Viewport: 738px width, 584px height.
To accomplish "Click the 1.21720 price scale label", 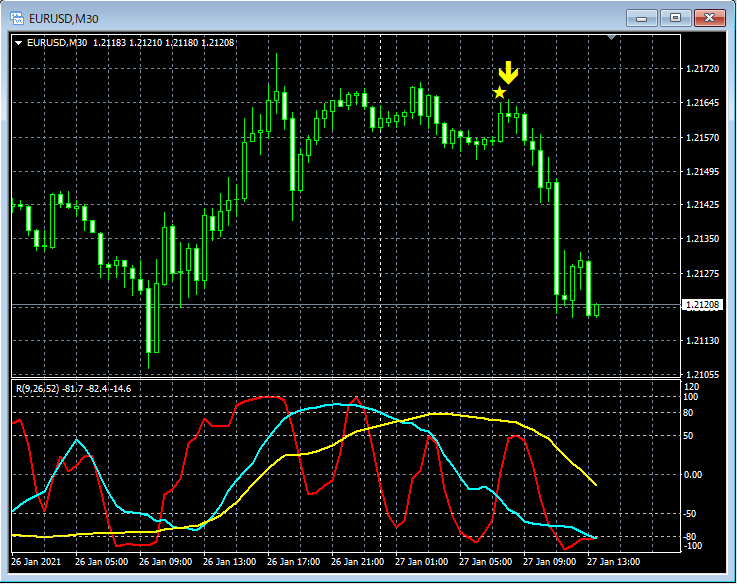I will click(x=703, y=69).
